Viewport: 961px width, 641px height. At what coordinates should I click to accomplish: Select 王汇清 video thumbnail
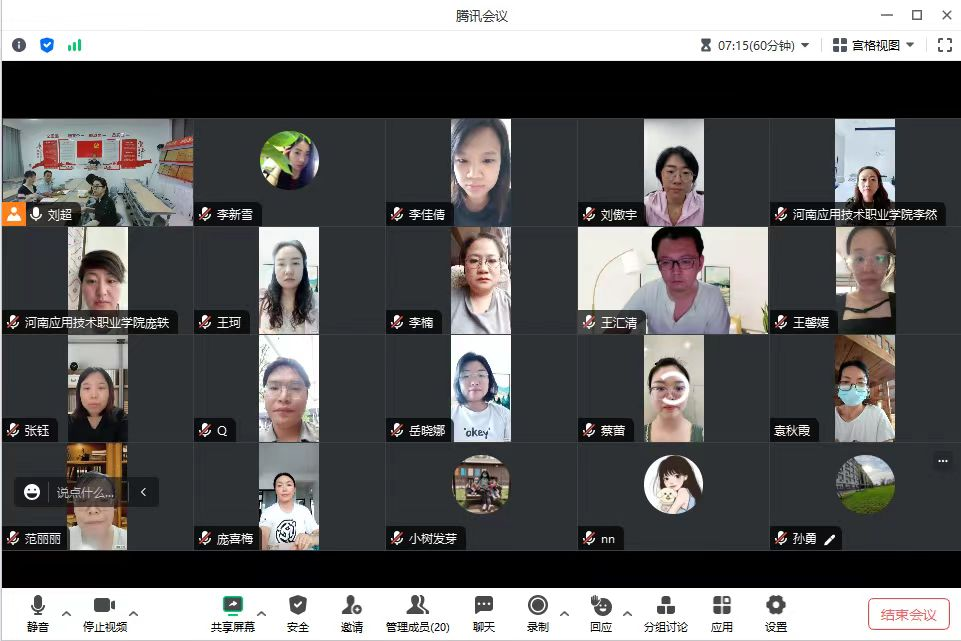tap(673, 280)
